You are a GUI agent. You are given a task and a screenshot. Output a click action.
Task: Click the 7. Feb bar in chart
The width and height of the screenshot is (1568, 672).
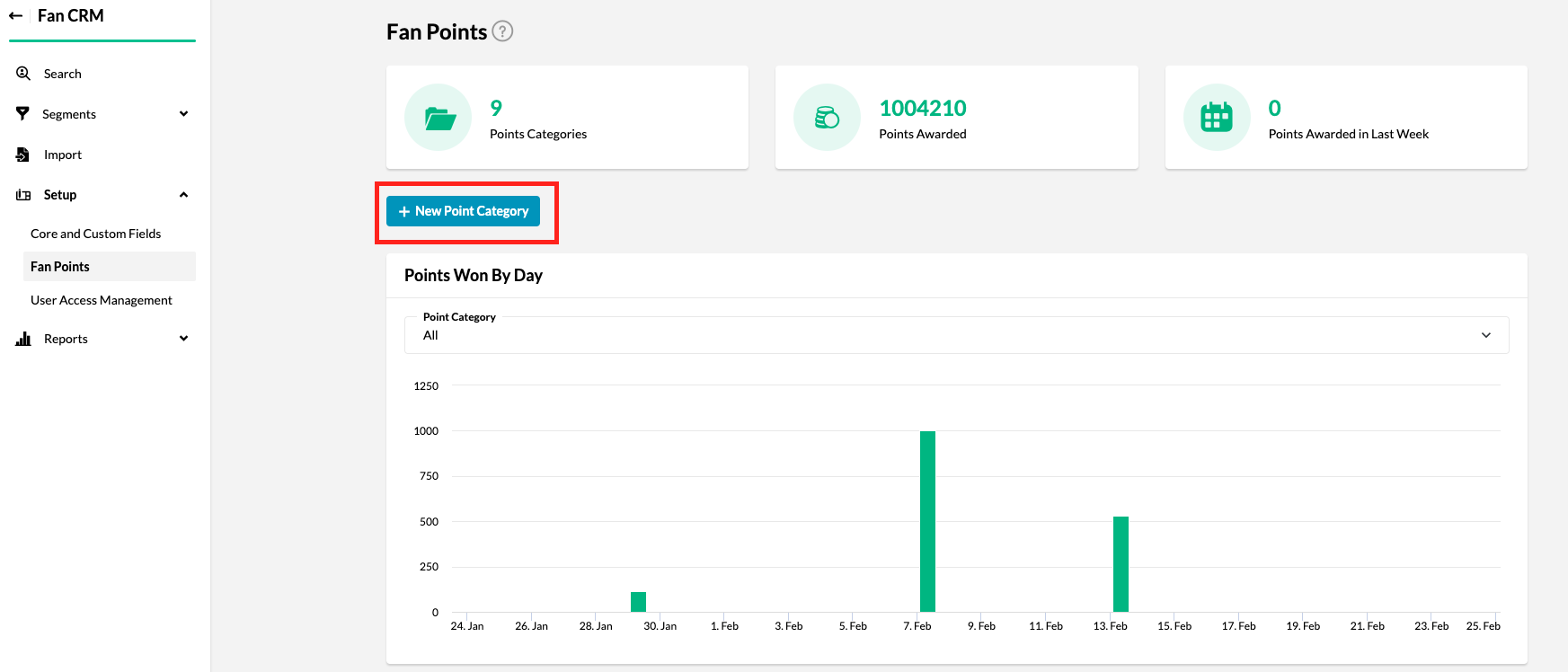pyautogui.click(x=927, y=521)
